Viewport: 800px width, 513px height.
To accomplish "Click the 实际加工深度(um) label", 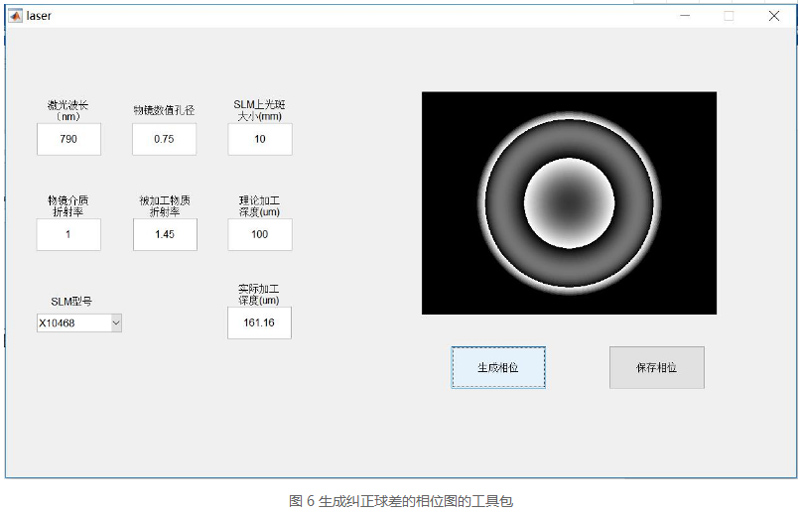I will coord(259,293).
